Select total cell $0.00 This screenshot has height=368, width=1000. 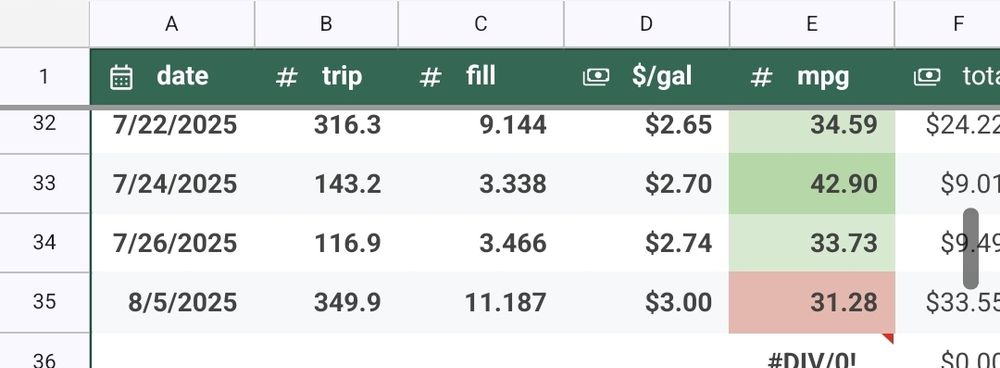948,352
